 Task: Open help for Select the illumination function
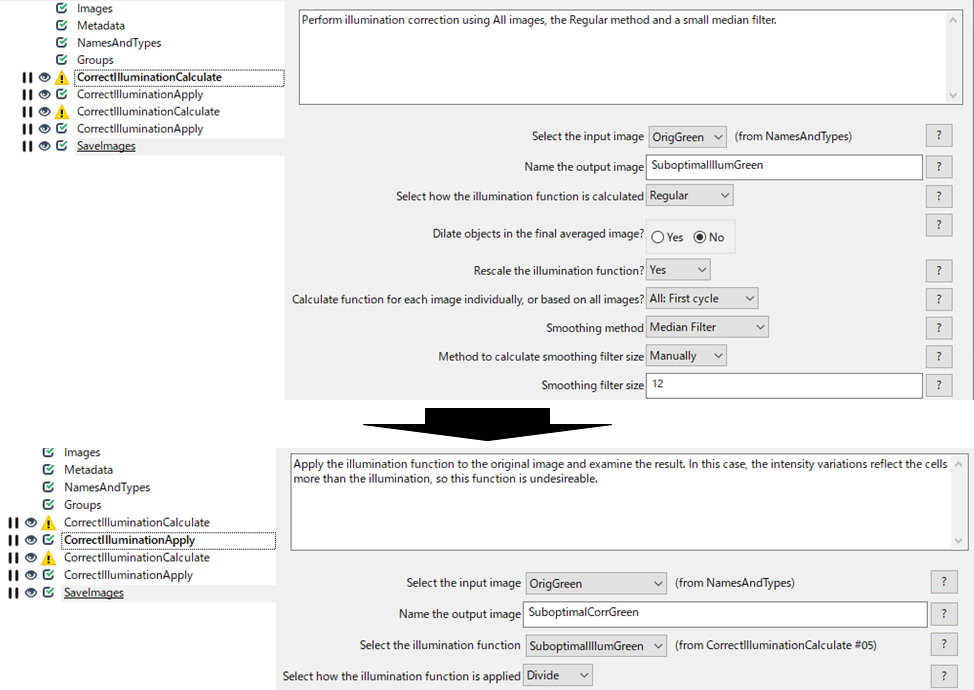click(x=944, y=644)
